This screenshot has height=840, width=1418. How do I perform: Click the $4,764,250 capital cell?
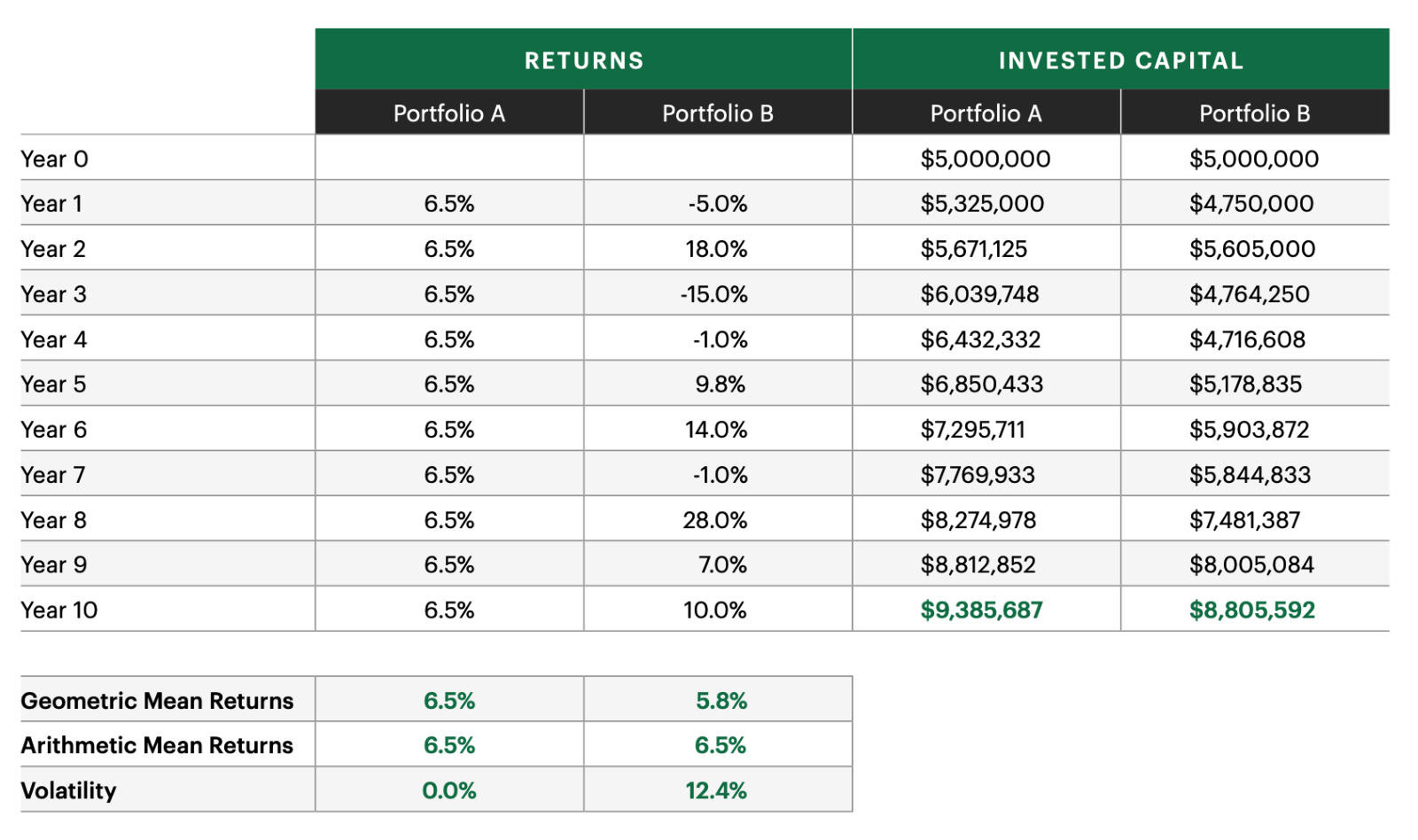(x=1249, y=294)
